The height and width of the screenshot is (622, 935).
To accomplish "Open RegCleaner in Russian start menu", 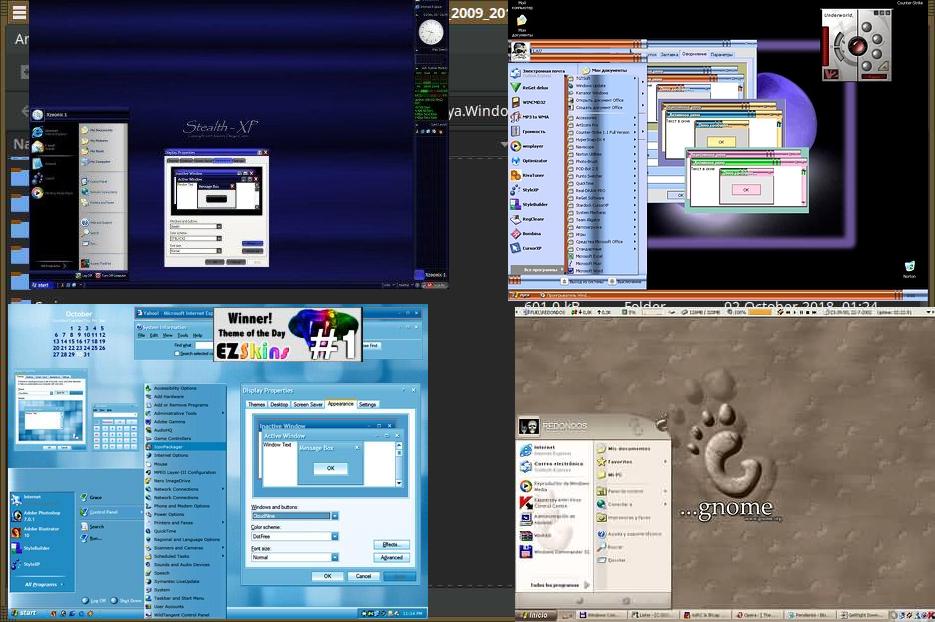I will point(528,219).
